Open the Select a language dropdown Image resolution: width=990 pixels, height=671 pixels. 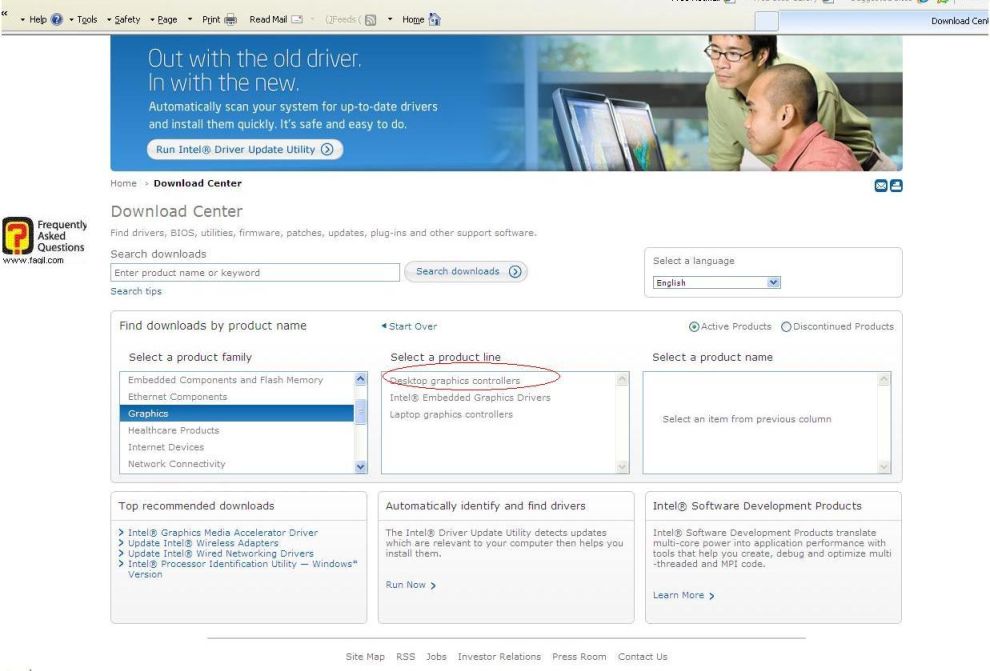716,283
